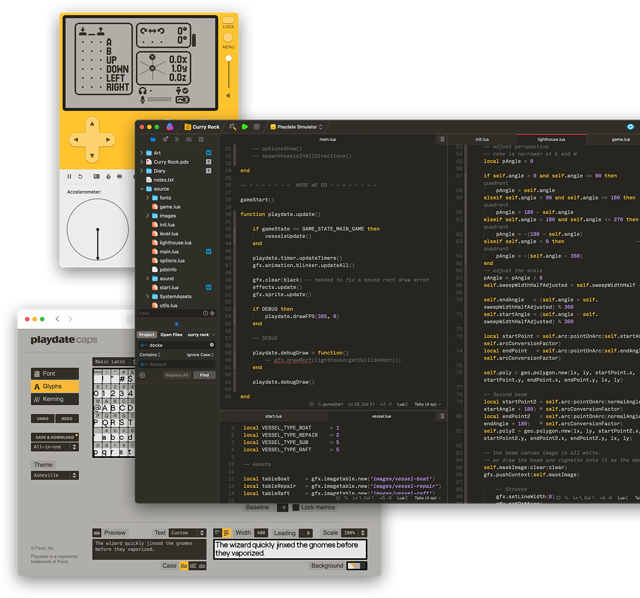Click the controller icon in the simulator toolbar
Image resolution: width=640 pixels, height=598 pixels.
119,176
